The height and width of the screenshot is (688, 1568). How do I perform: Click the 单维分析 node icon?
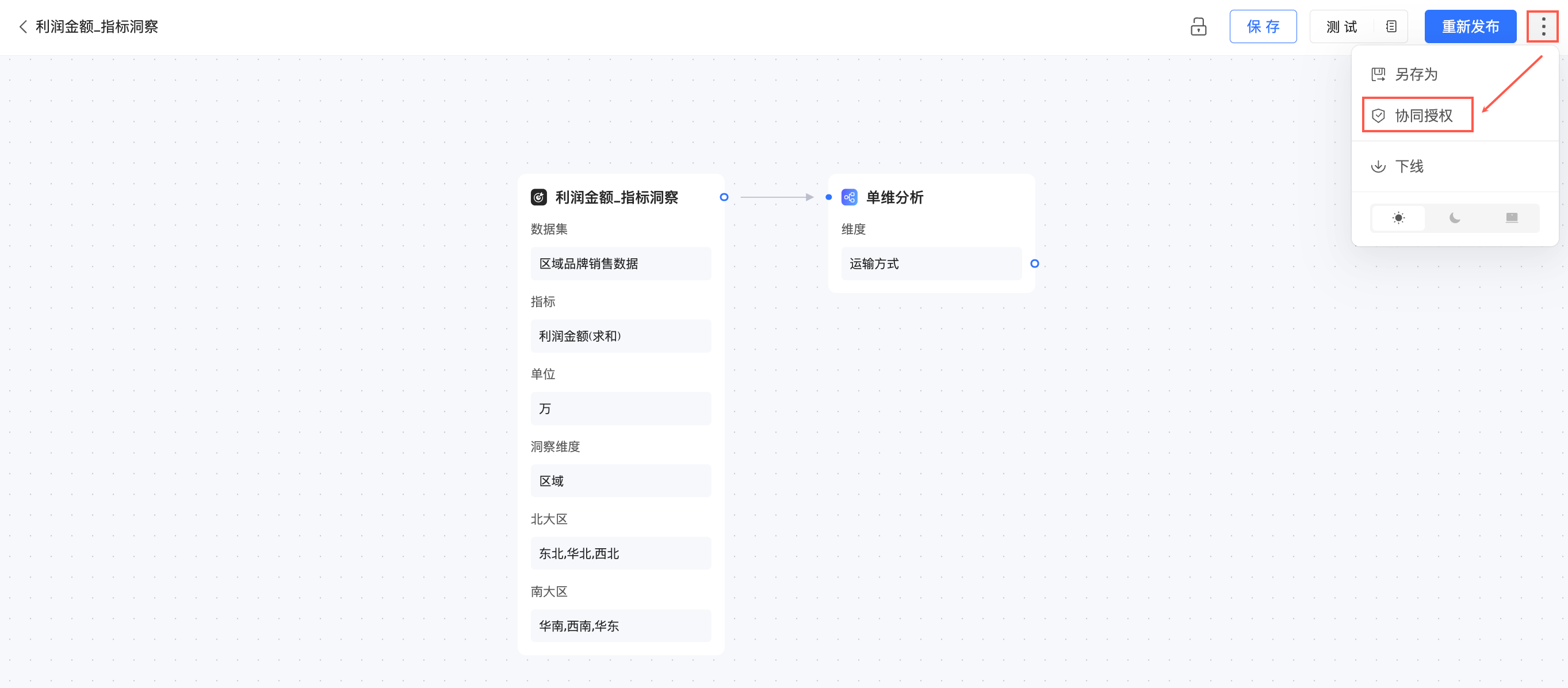849,197
